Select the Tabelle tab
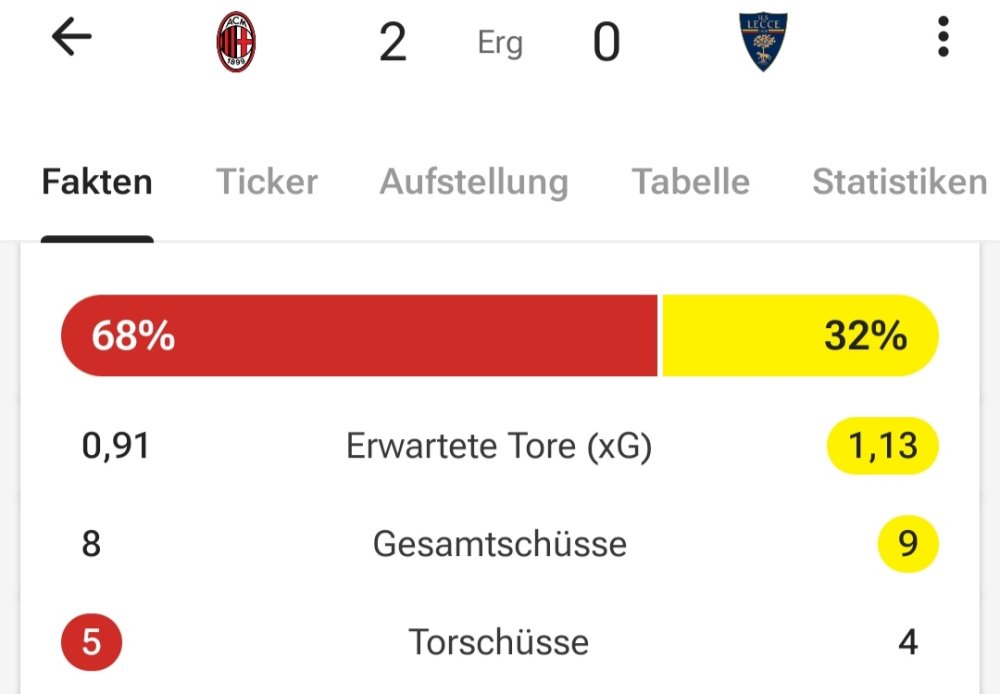The width and height of the screenshot is (1000, 694). click(x=690, y=182)
